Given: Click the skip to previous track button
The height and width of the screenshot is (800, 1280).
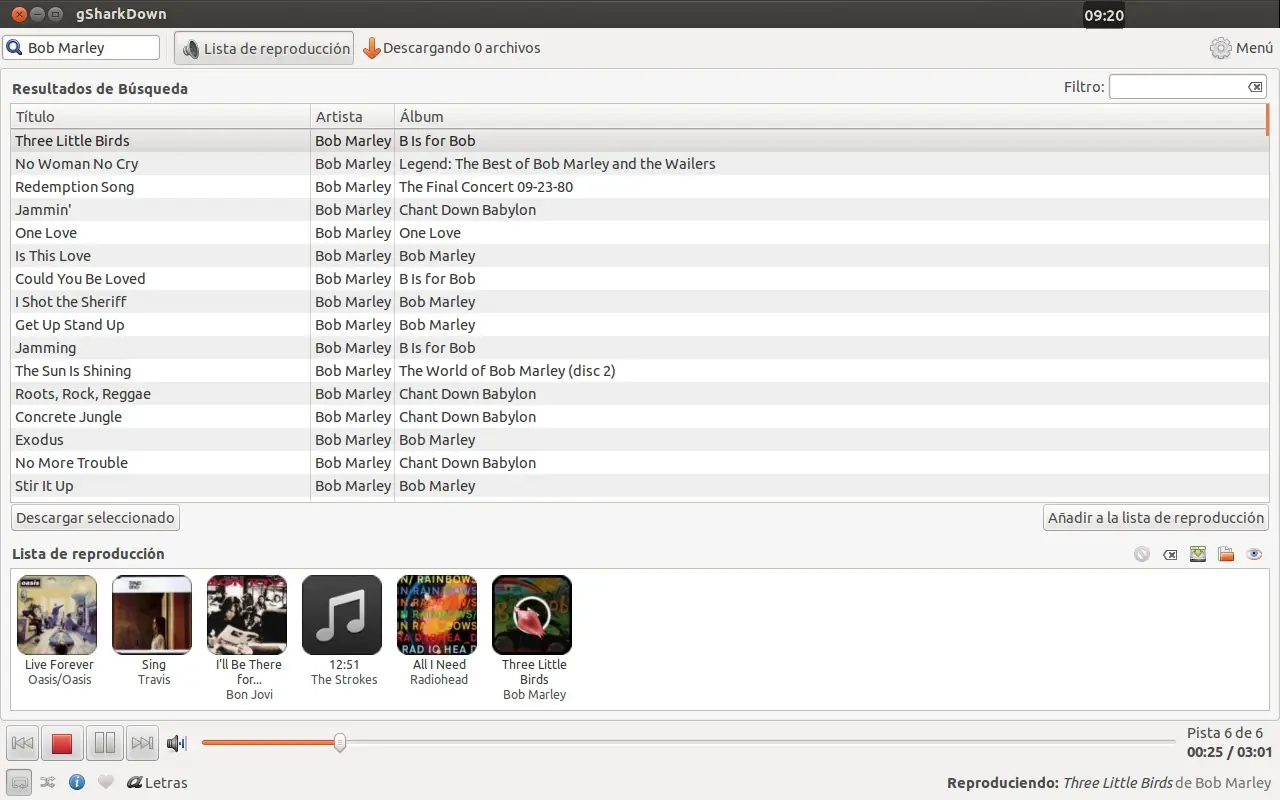Looking at the screenshot, I should coord(22,743).
